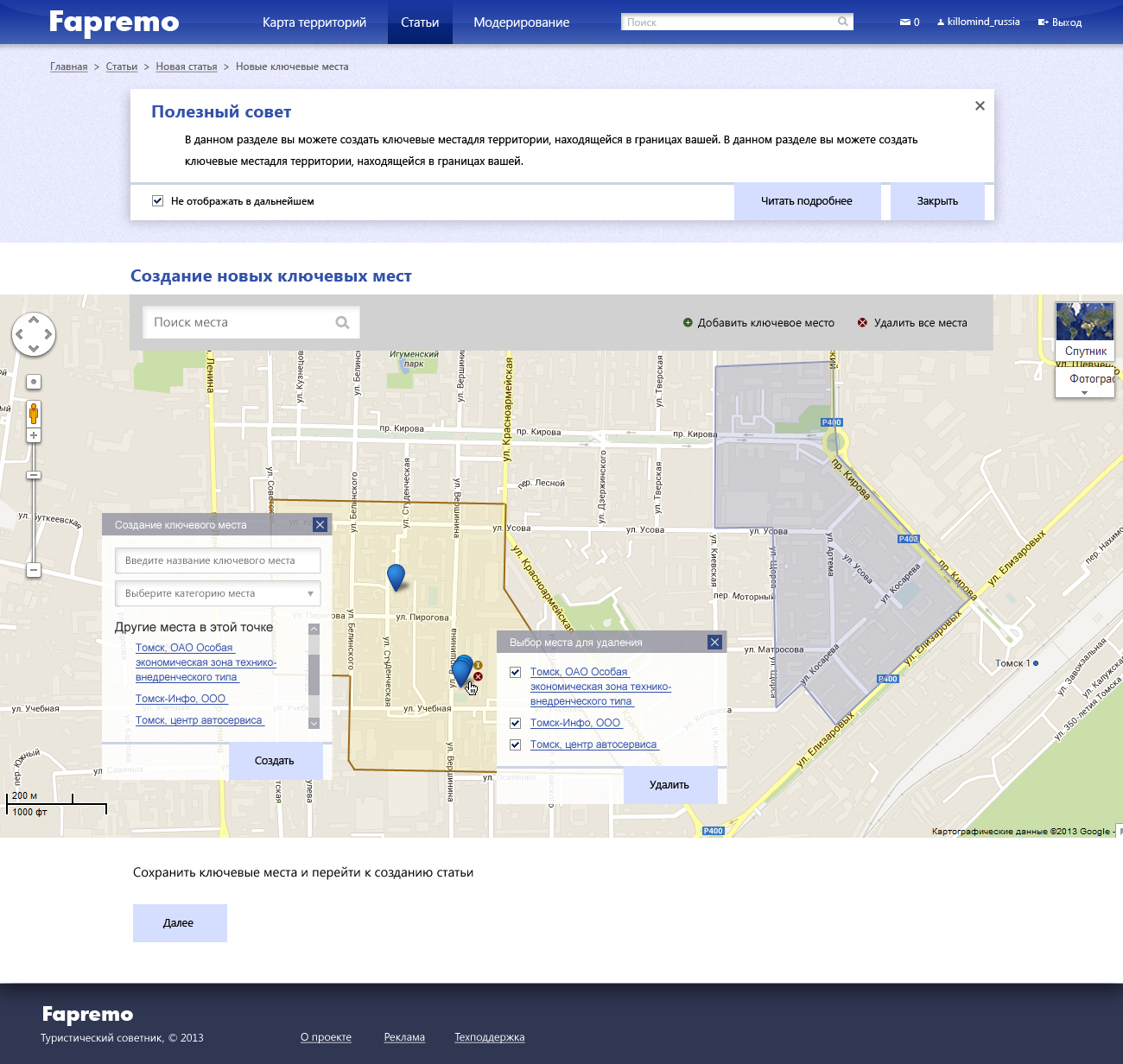Uncheck Томск, центр автосервиса for deletion

pyautogui.click(x=516, y=744)
